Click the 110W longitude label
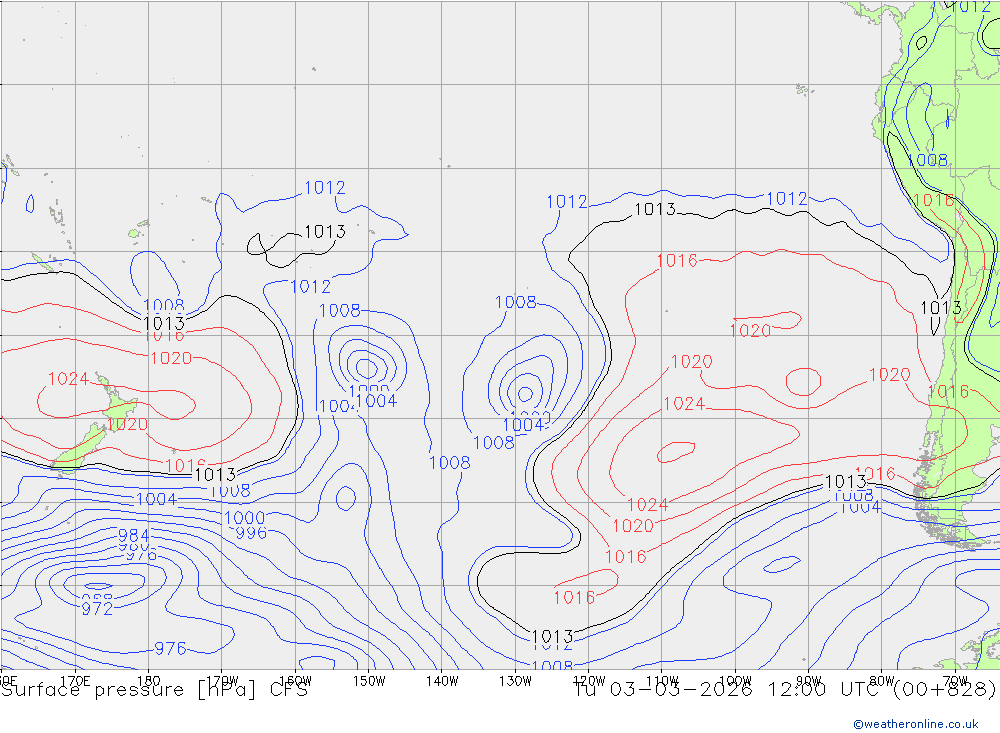The width and height of the screenshot is (1000, 733). coord(662,681)
